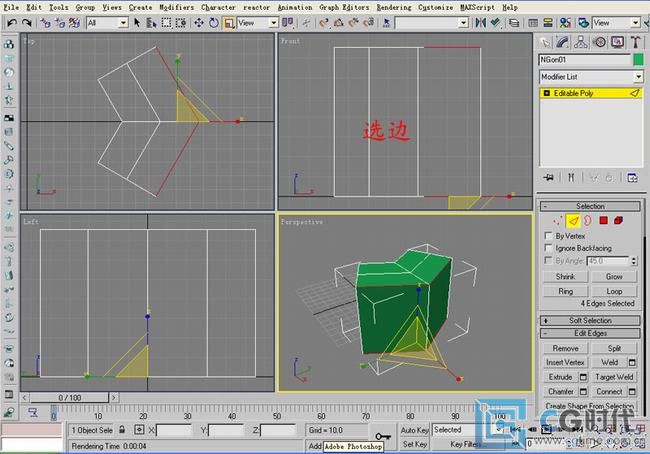This screenshot has height=454, width=650.
Task: Click the Mirror tool icon
Action: [480, 23]
